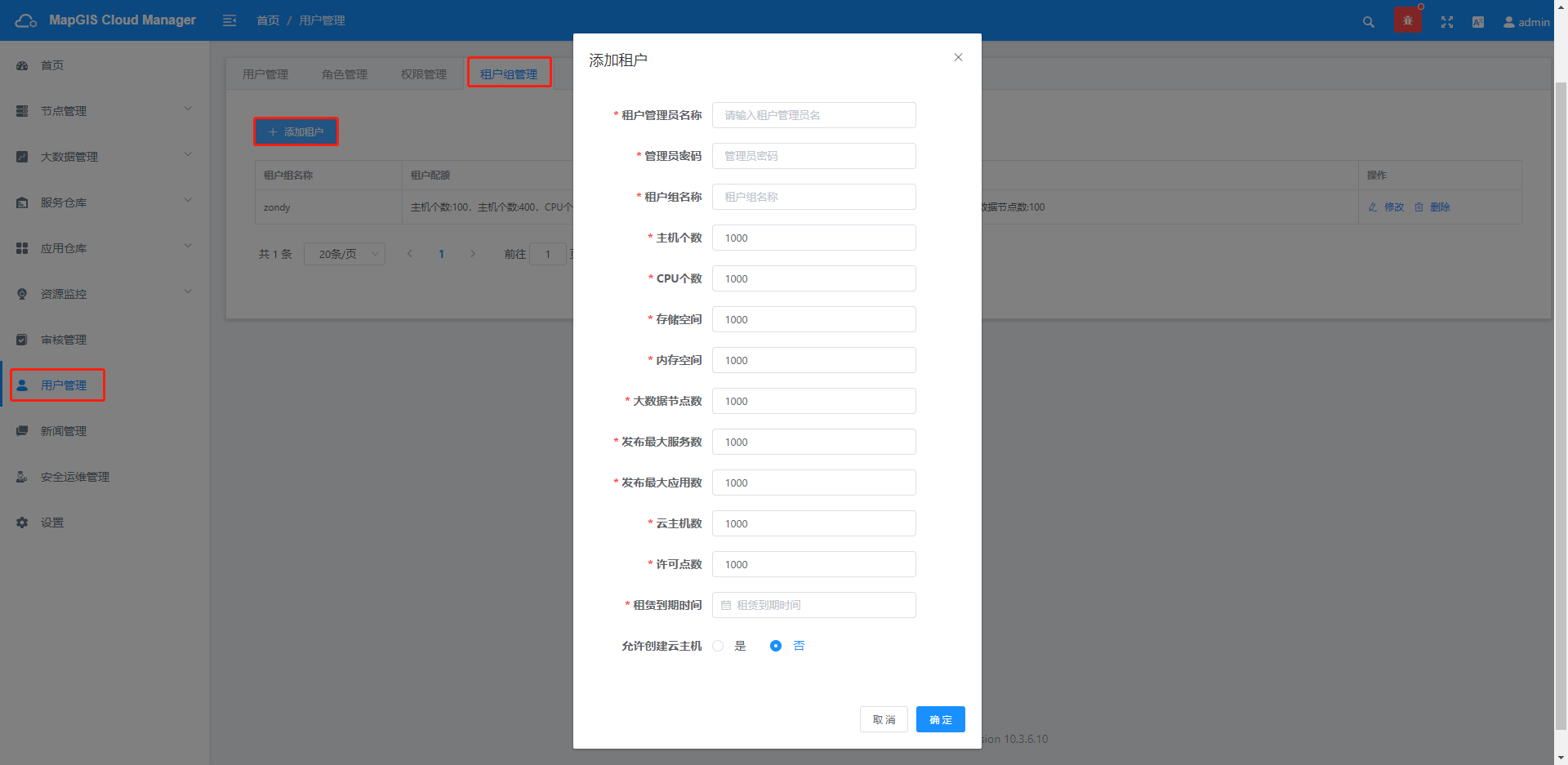The width and height of the screenshot is (1568, 765).
Task: Click the 资源监控 sidebar icon
Action: (x=22, y=294)
